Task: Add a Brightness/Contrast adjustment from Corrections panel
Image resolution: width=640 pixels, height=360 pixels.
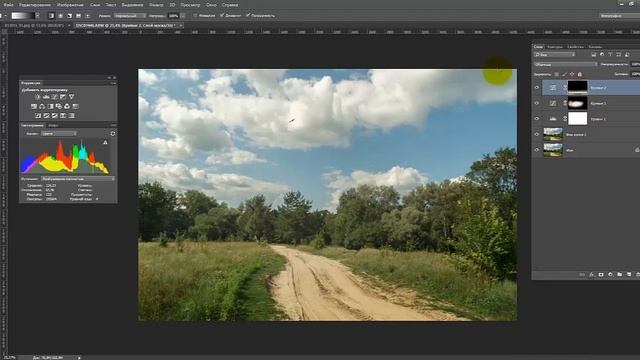Action: click(x=38, y=97)
